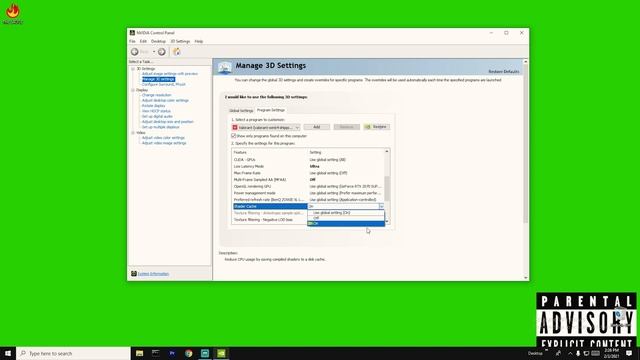Click the Forward arrow toolbar button
This screenshot has width=640, height=360.
(162, 52)
